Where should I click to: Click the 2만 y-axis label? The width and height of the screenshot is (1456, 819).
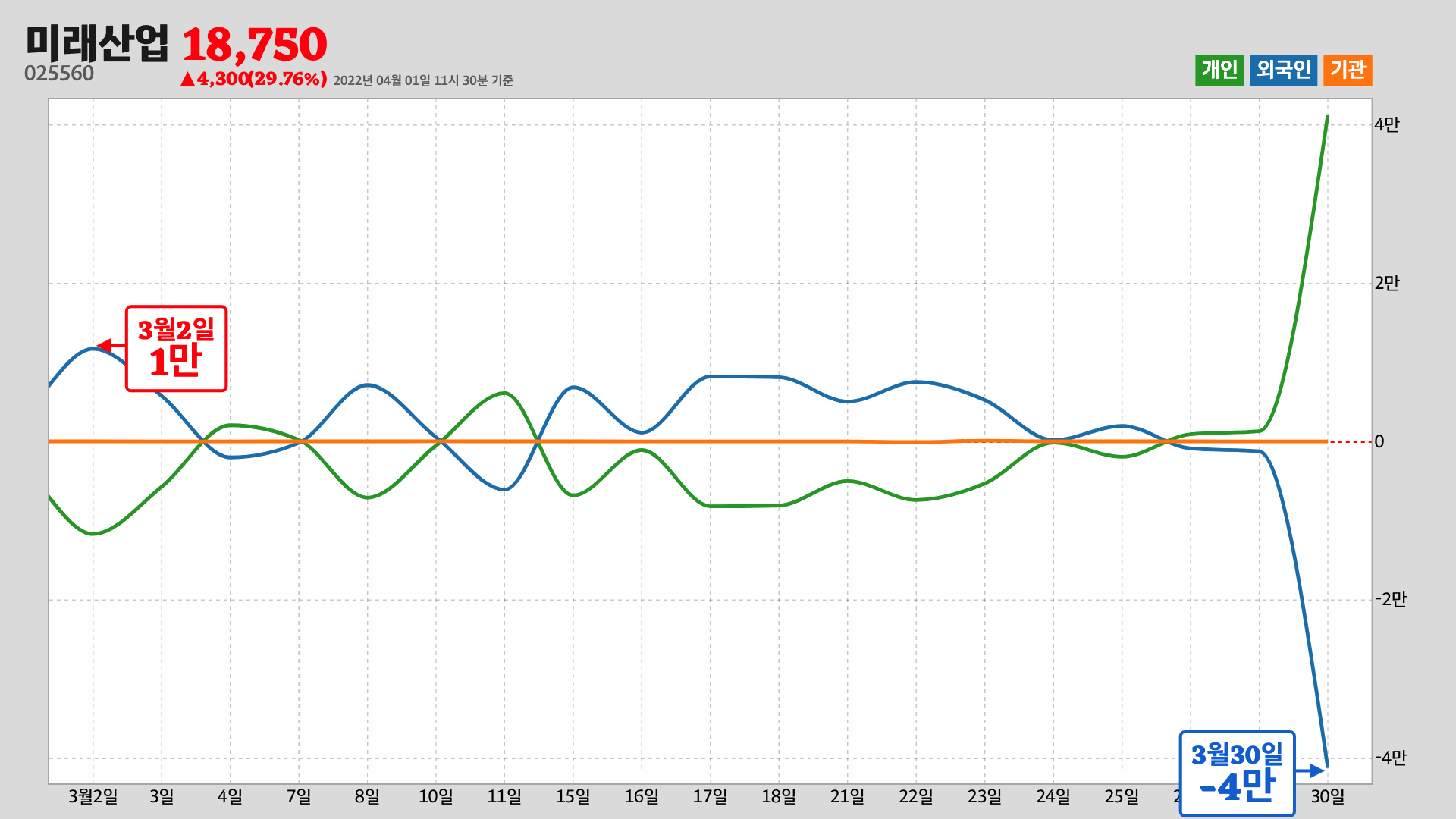click(x=1387, y=284)
